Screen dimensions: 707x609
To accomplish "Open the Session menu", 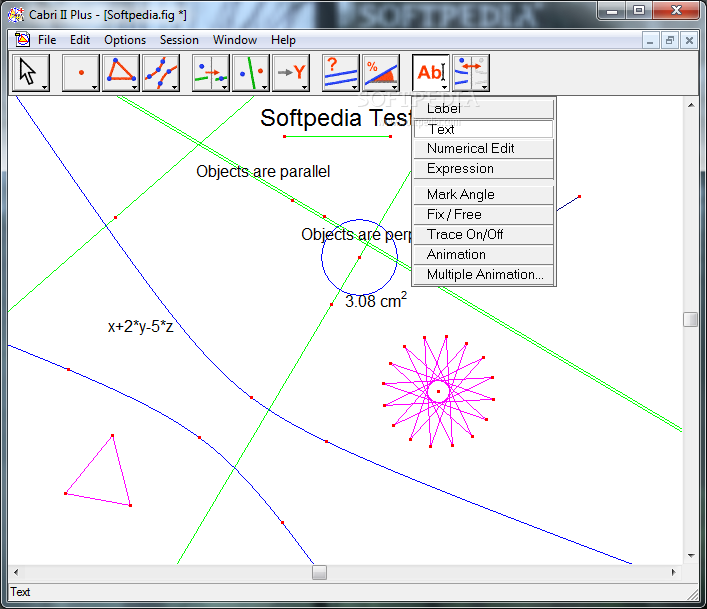I will [x=179, y=40].
